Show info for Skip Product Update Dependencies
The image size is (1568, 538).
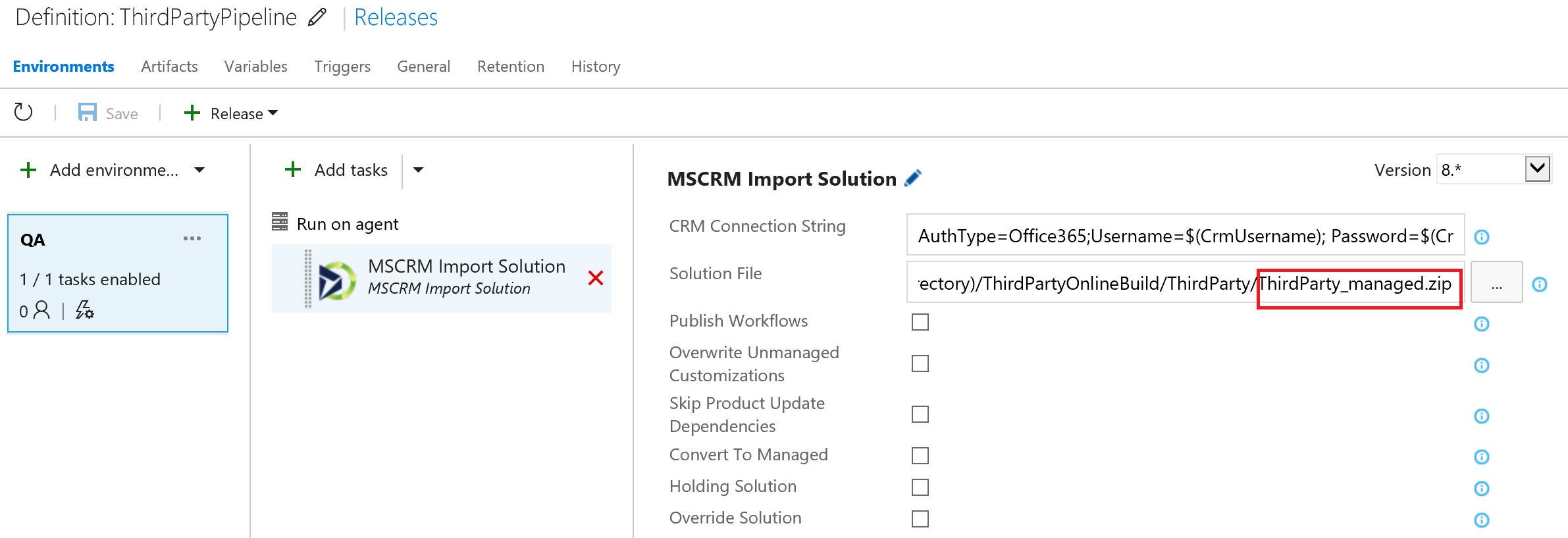1482,416
